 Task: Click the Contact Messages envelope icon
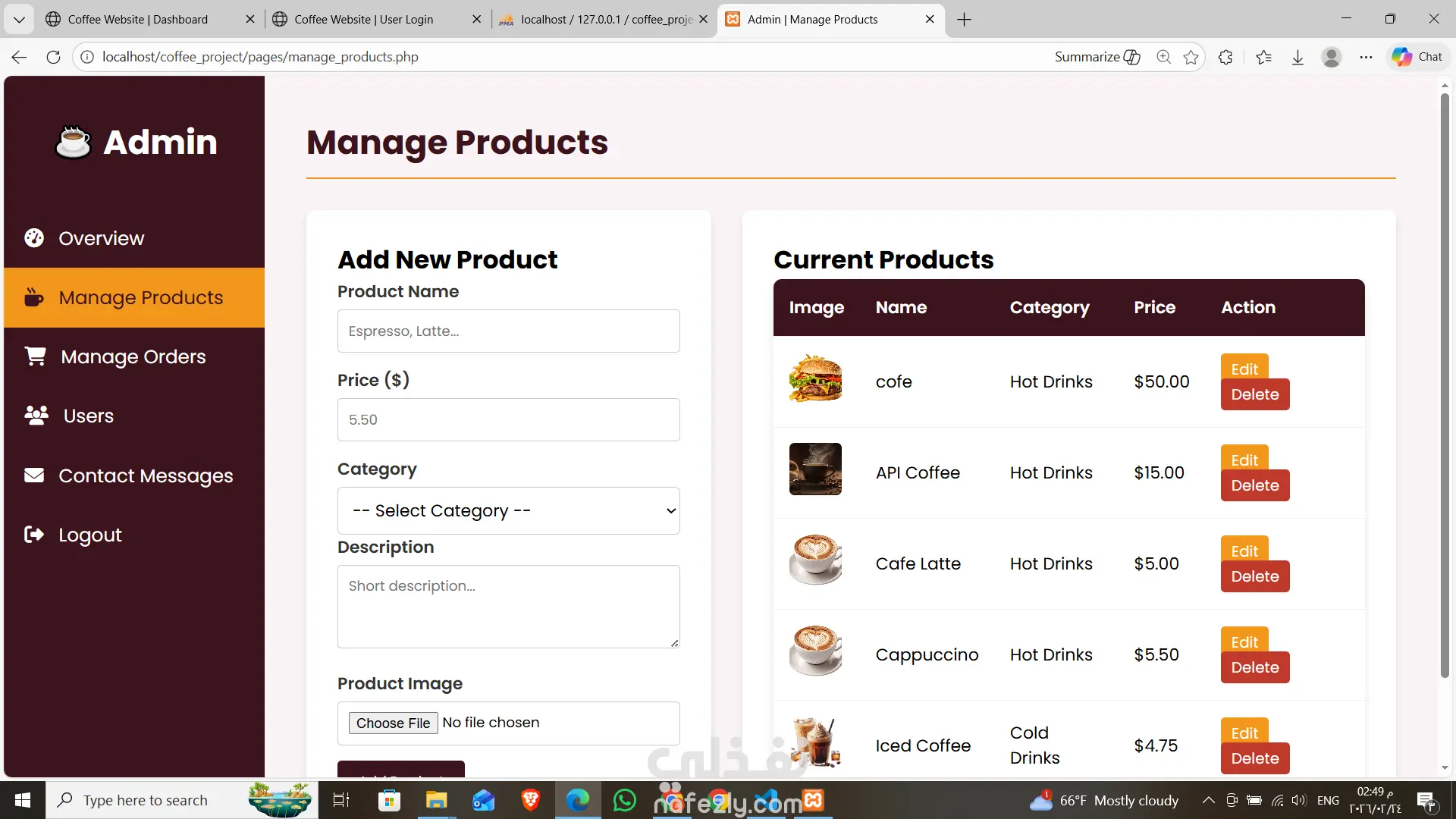click(34, 475)
